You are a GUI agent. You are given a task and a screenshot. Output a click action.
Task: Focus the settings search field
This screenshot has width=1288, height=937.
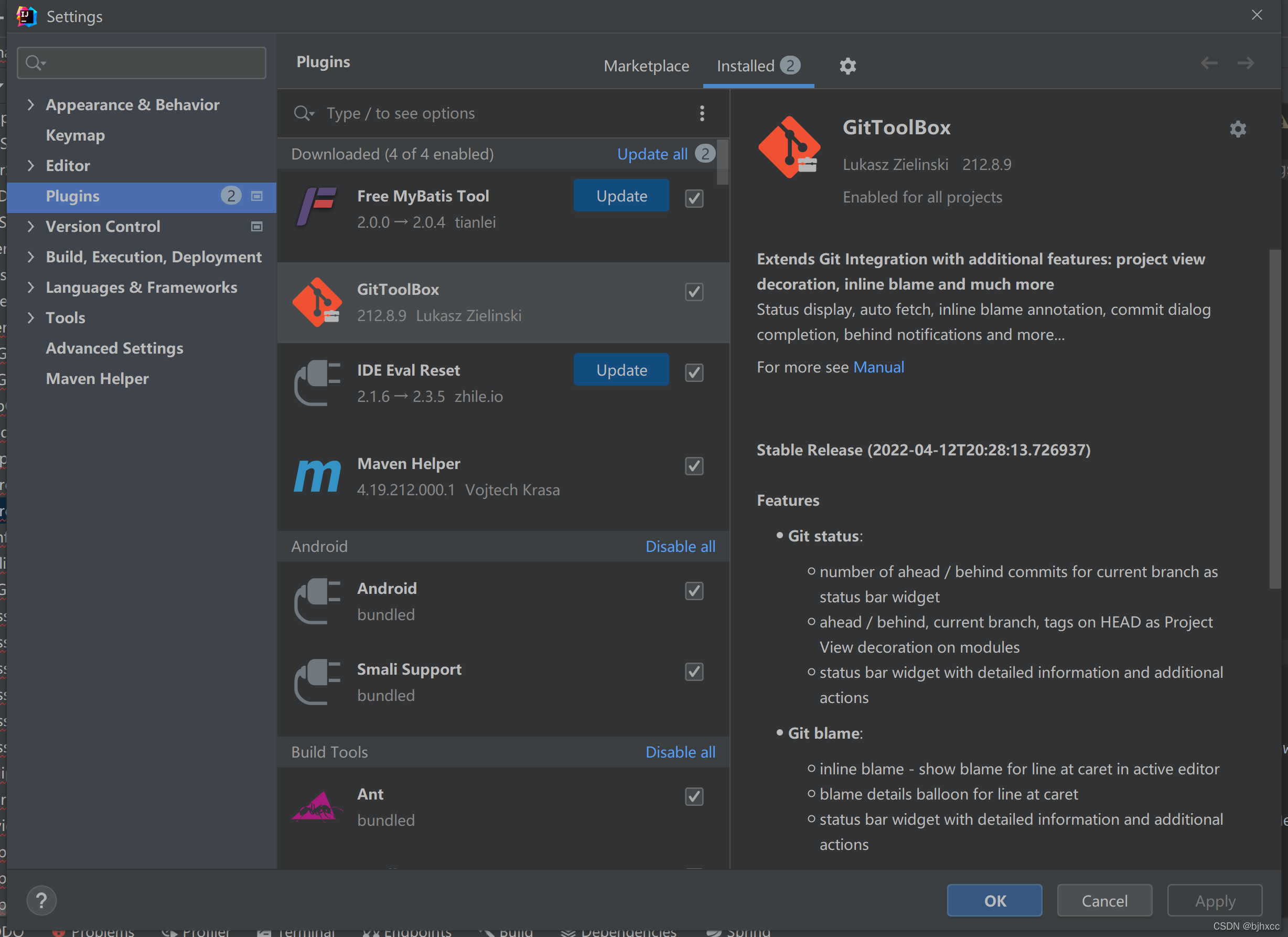tap(142, 62)
